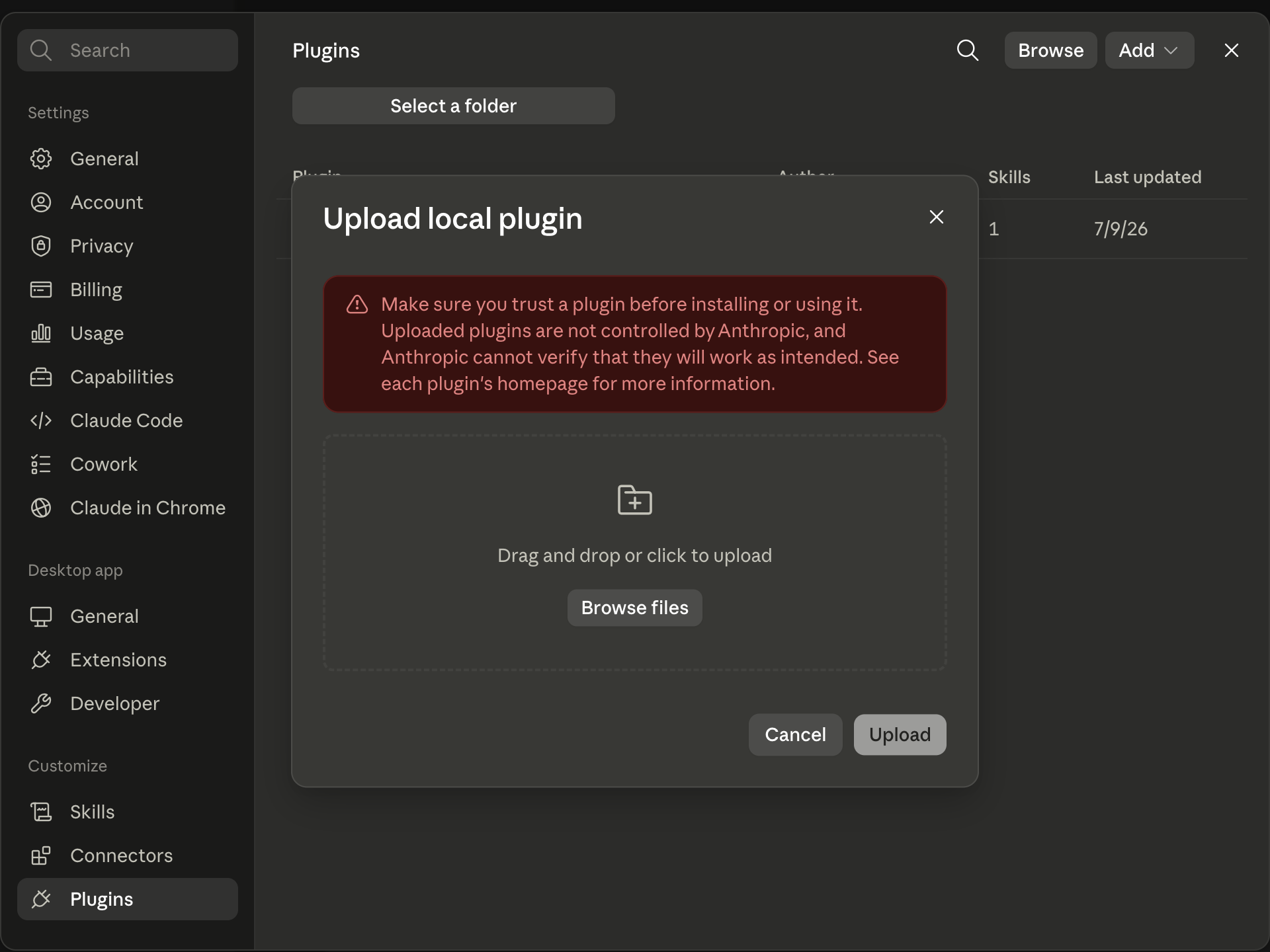The width and height of the screenshot is (1270, 952).
Task: Click the Account person icon
Action: point(41,202)
